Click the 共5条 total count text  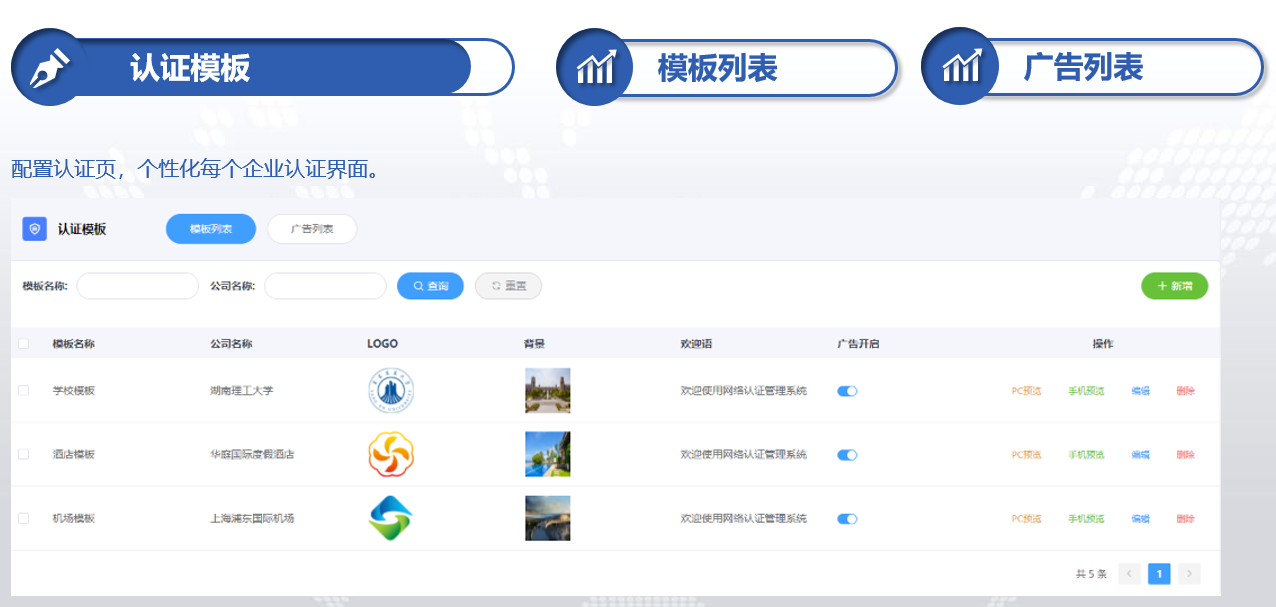pyautogui.click(x=1091, y=575)
